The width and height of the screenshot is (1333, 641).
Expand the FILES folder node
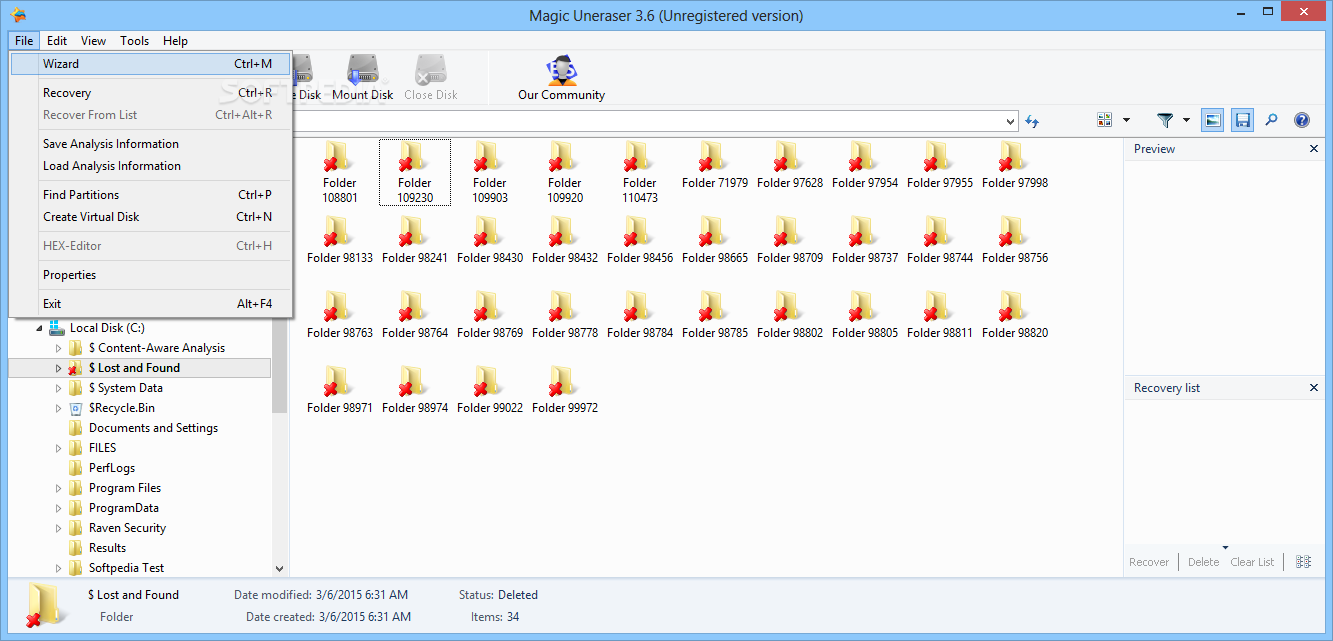pos(58,448)
